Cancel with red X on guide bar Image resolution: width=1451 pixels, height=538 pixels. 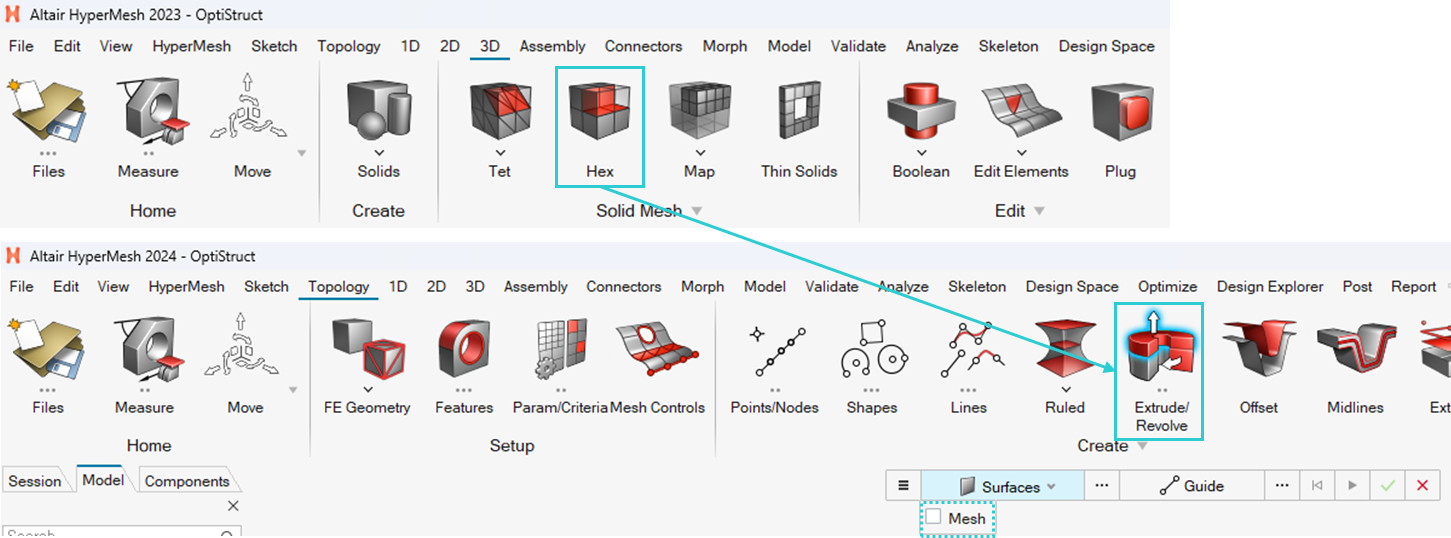point(1422,486)
